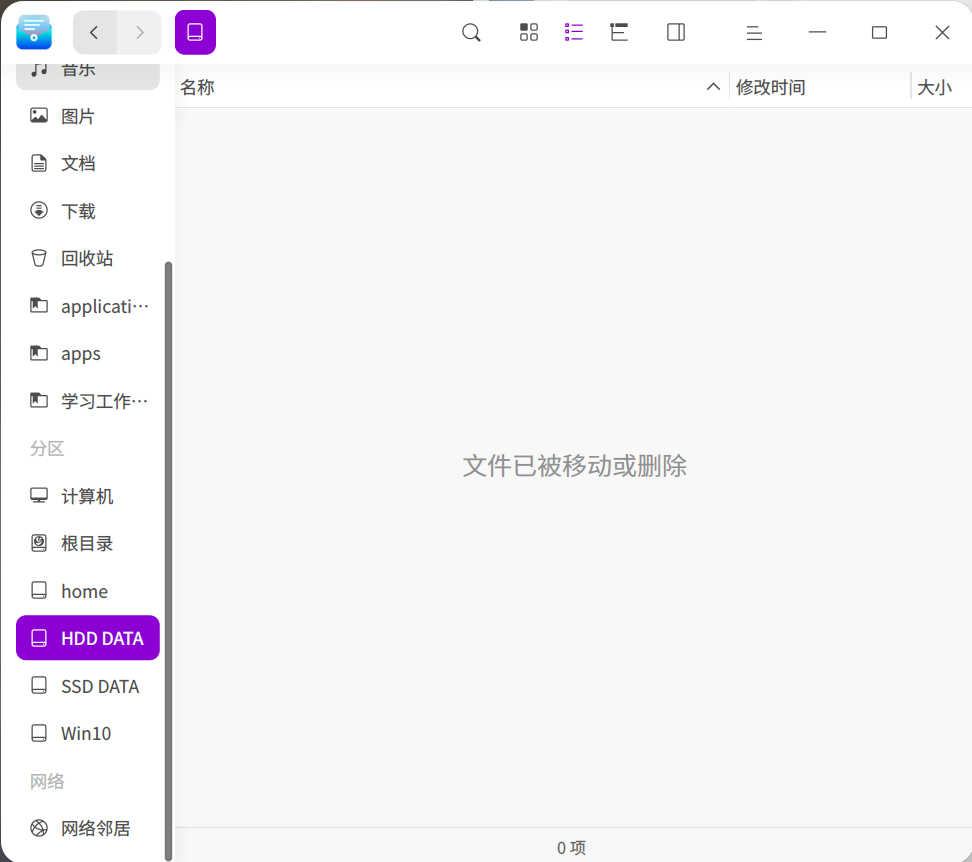Image resolution: width=972 pixels, height=862 pixels.
Task: Click the 0 项 status text
Action: click(x=571, y=848)
